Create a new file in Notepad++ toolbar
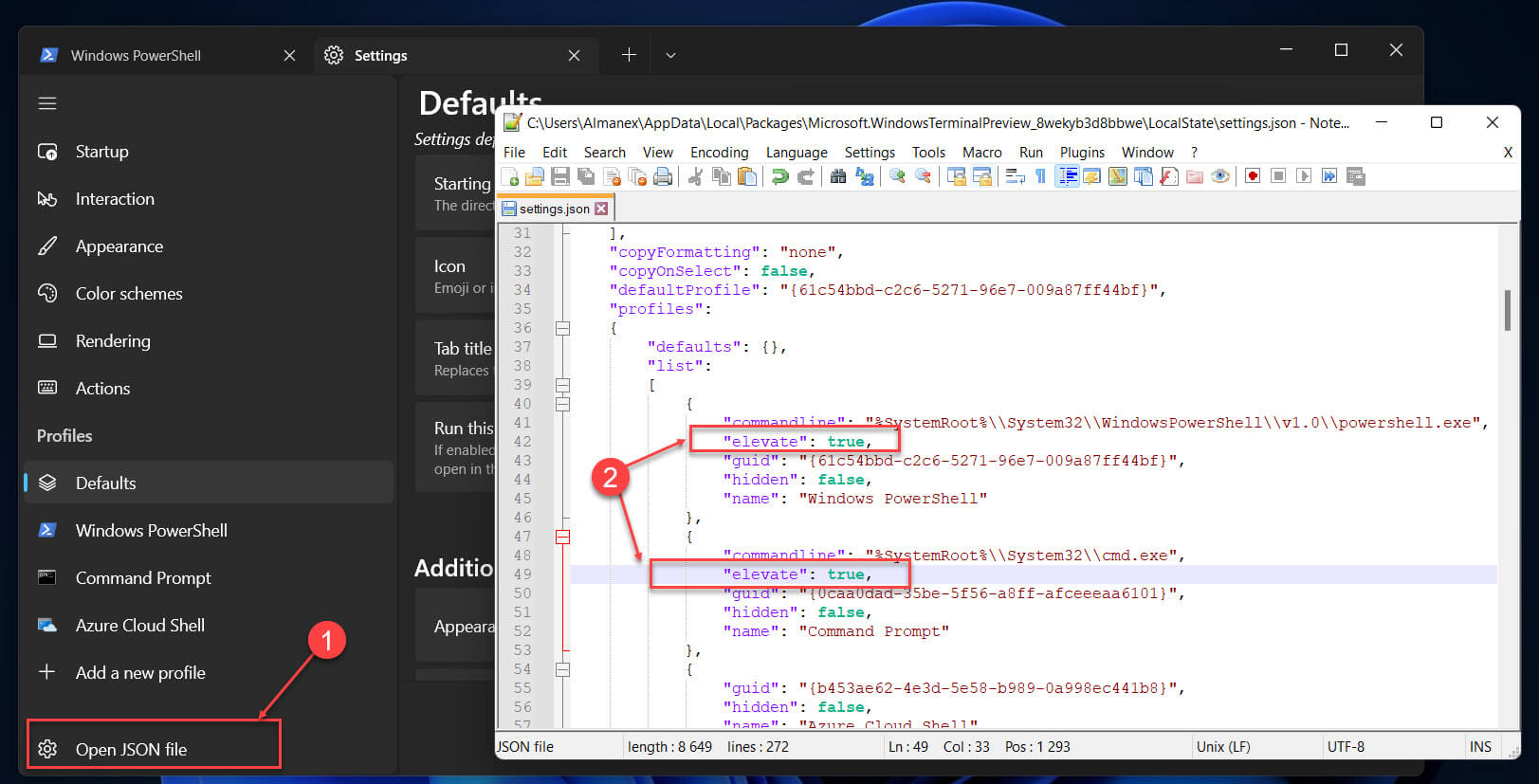 (510, 176)
